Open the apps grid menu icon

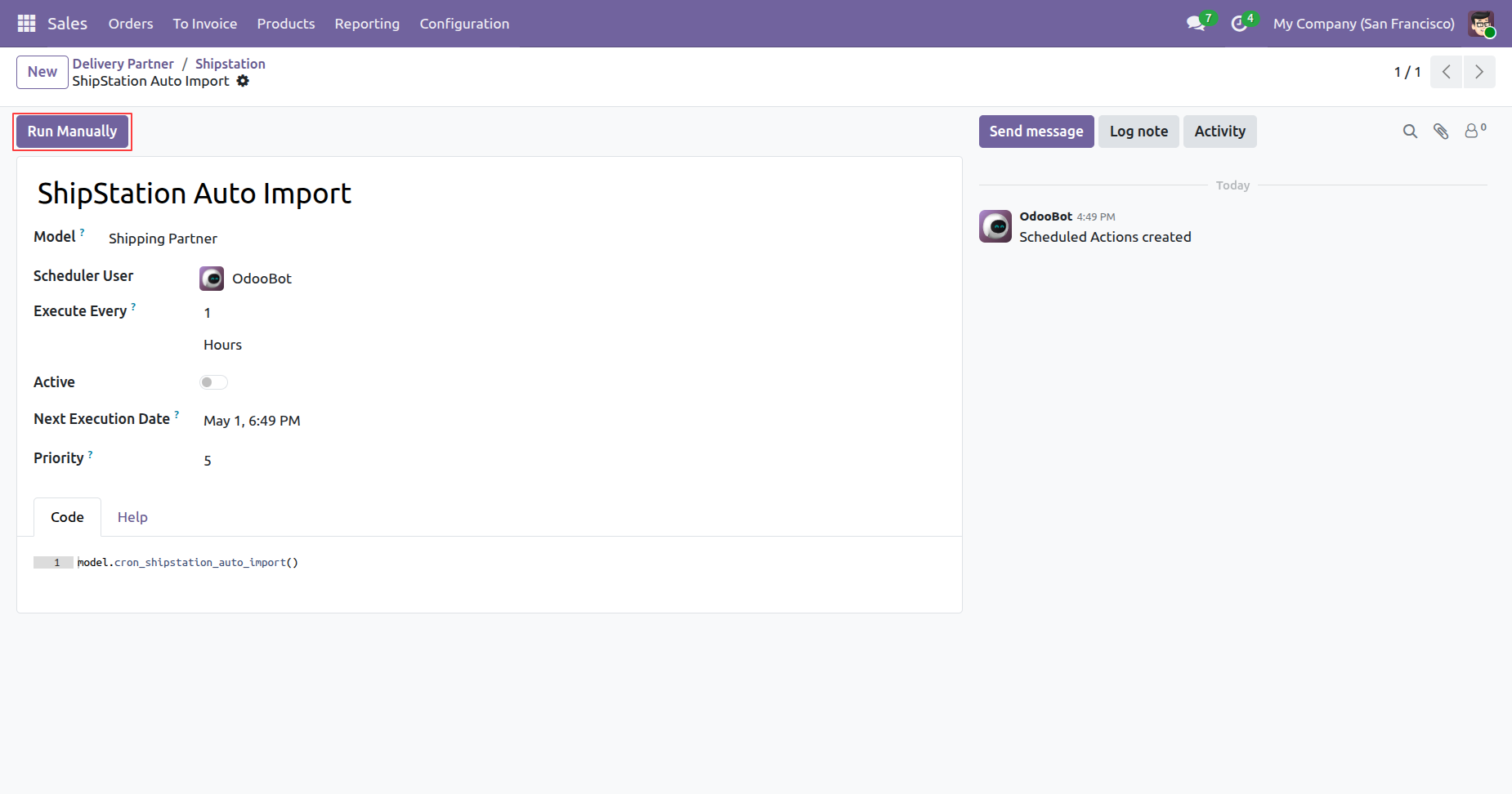click(26, 24)
